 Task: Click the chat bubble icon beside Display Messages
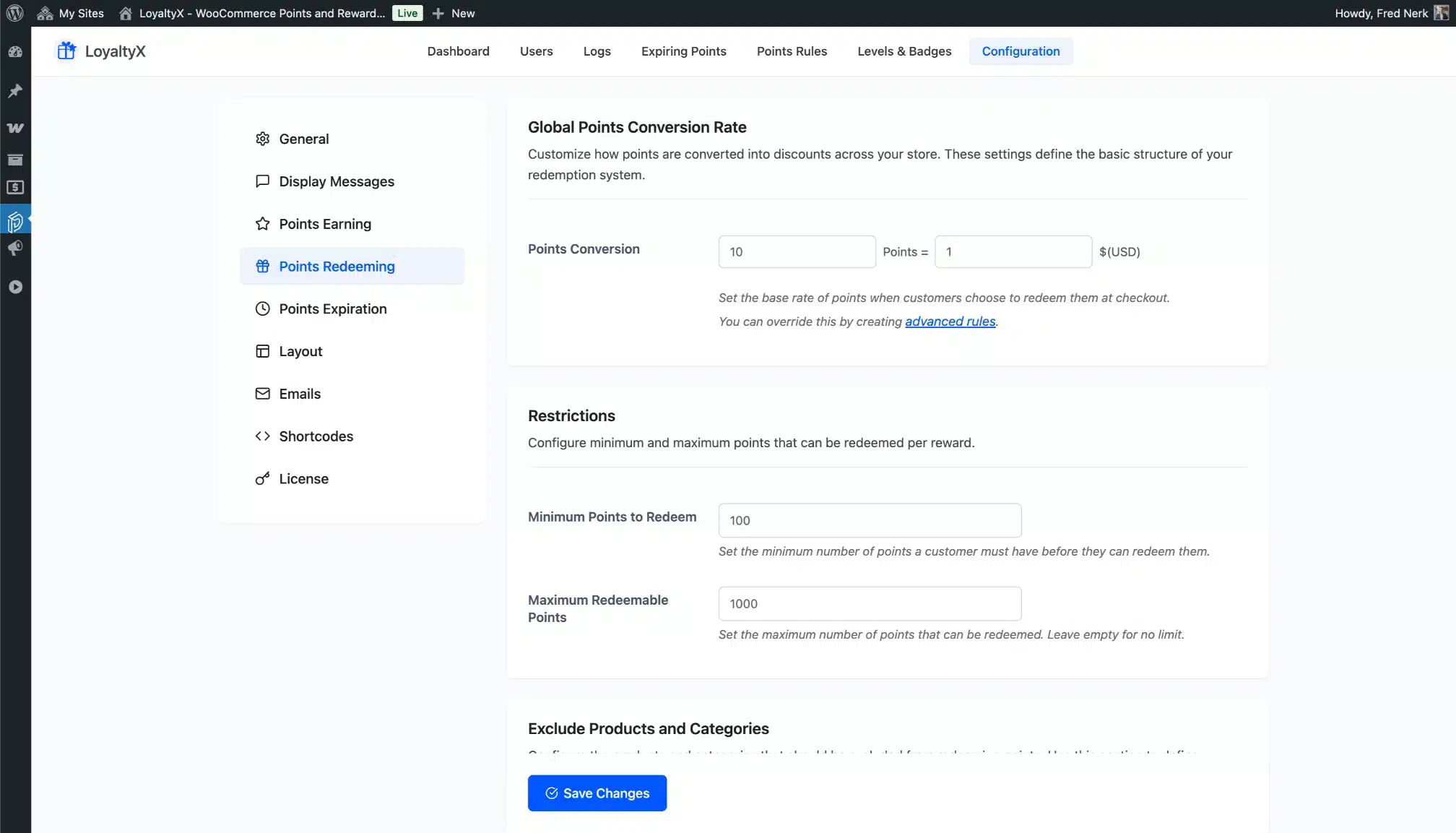263,181
